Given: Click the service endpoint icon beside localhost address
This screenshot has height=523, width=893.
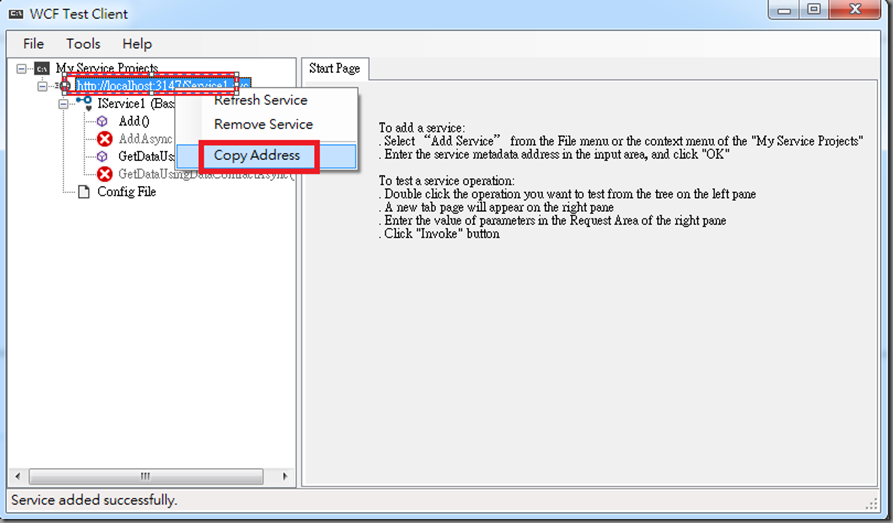Looking at the screenshot, I should click(x=65, y=86).
